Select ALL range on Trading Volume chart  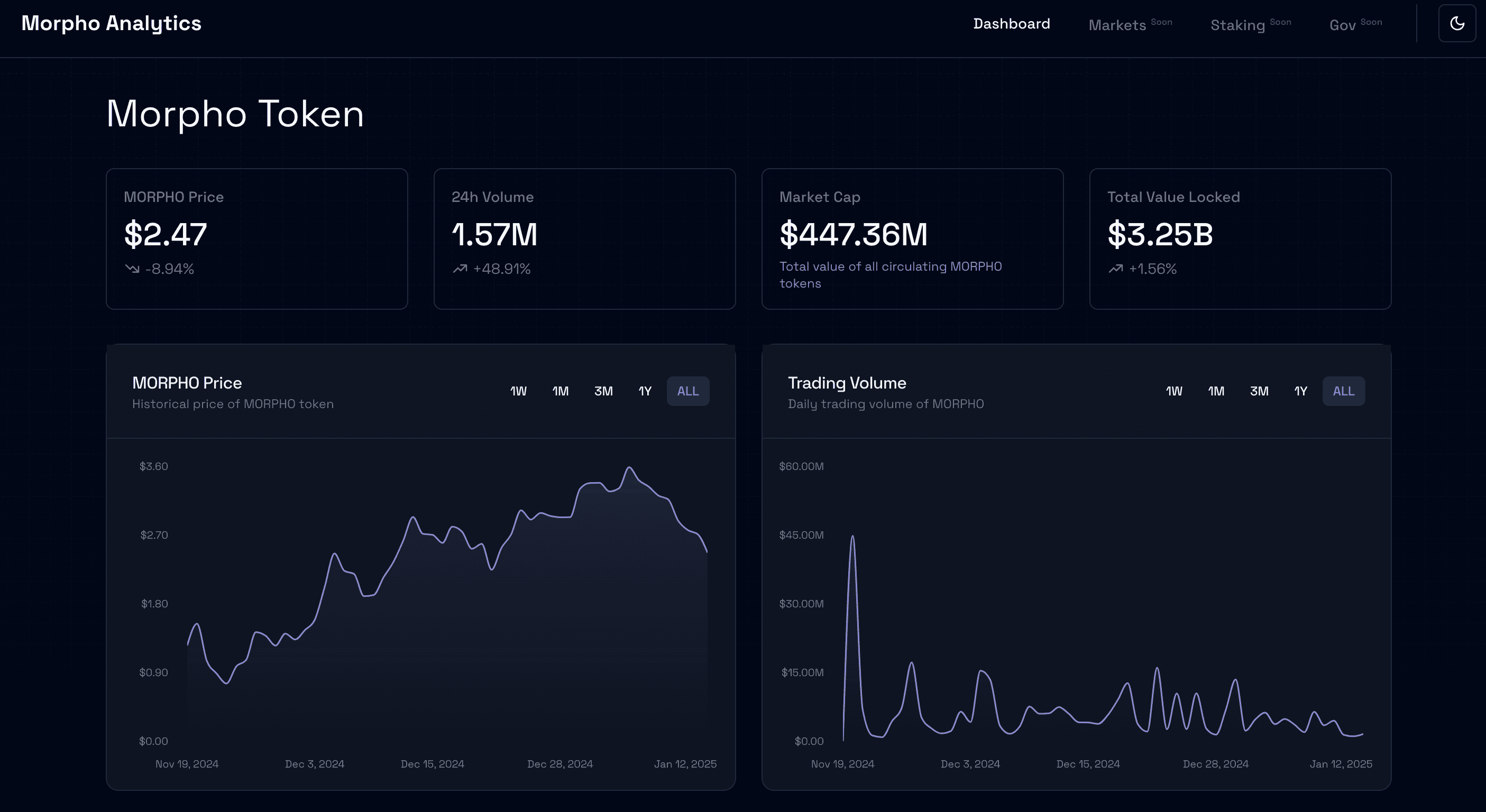(1344, 391)
